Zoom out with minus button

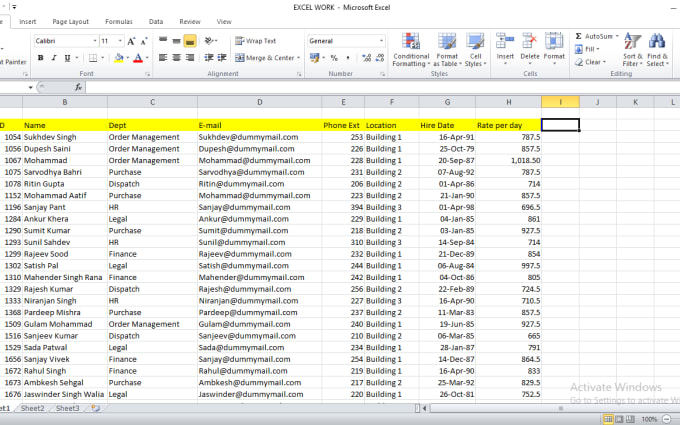[x=667, y=419]
